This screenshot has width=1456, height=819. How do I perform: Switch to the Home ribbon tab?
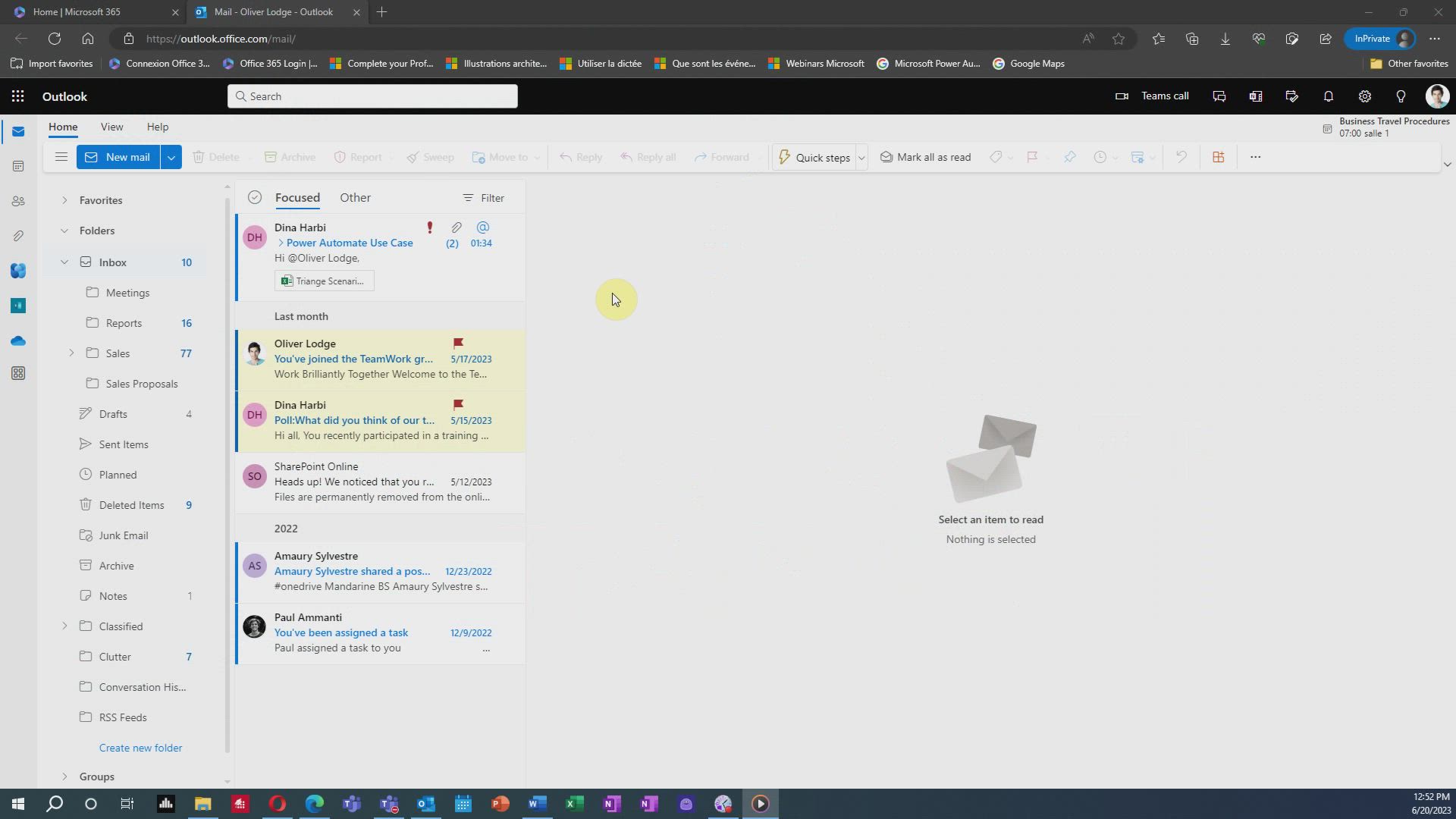point(63,127)
